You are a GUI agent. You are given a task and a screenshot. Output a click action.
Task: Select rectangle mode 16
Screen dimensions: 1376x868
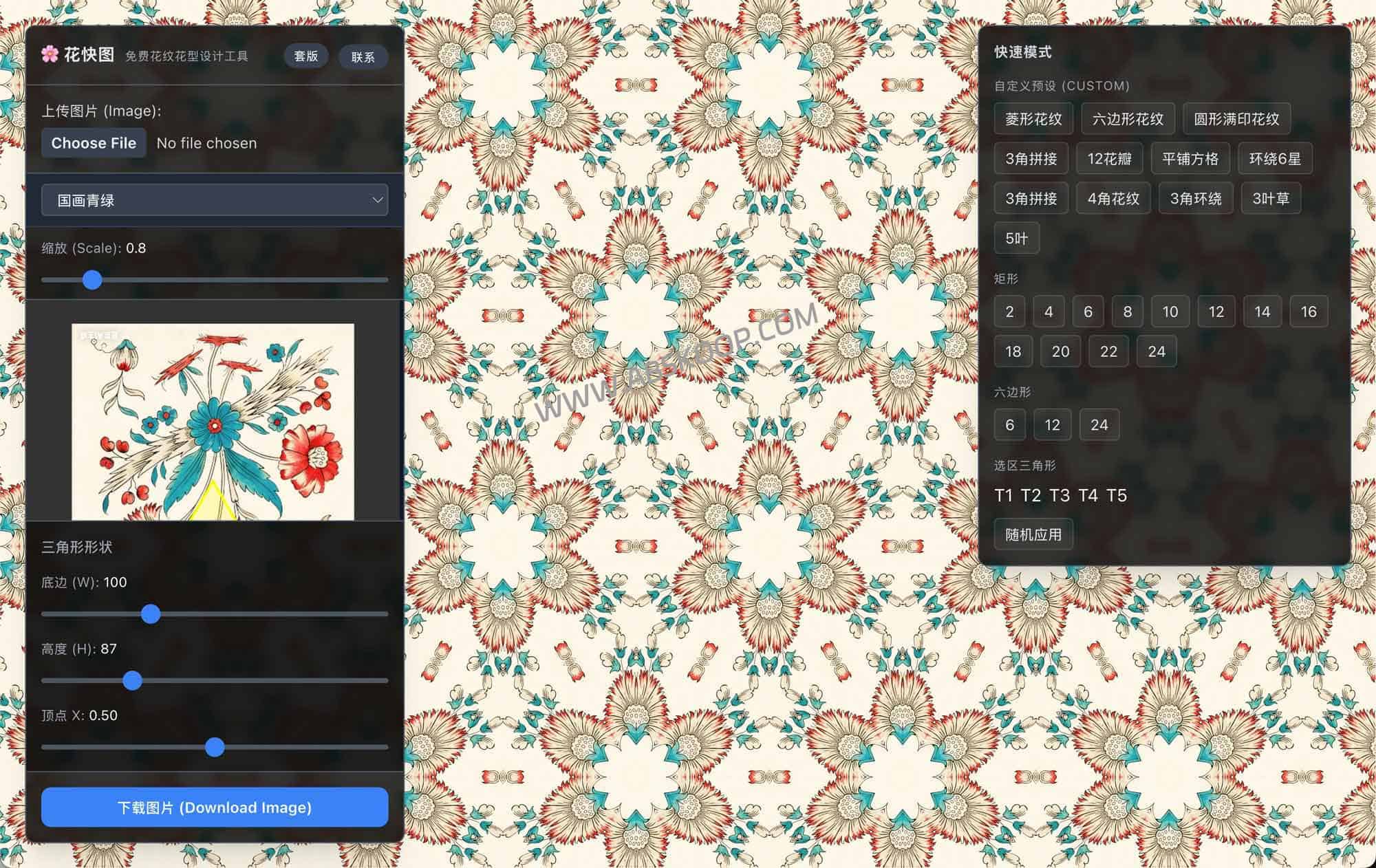click(x=1308, y=312)
